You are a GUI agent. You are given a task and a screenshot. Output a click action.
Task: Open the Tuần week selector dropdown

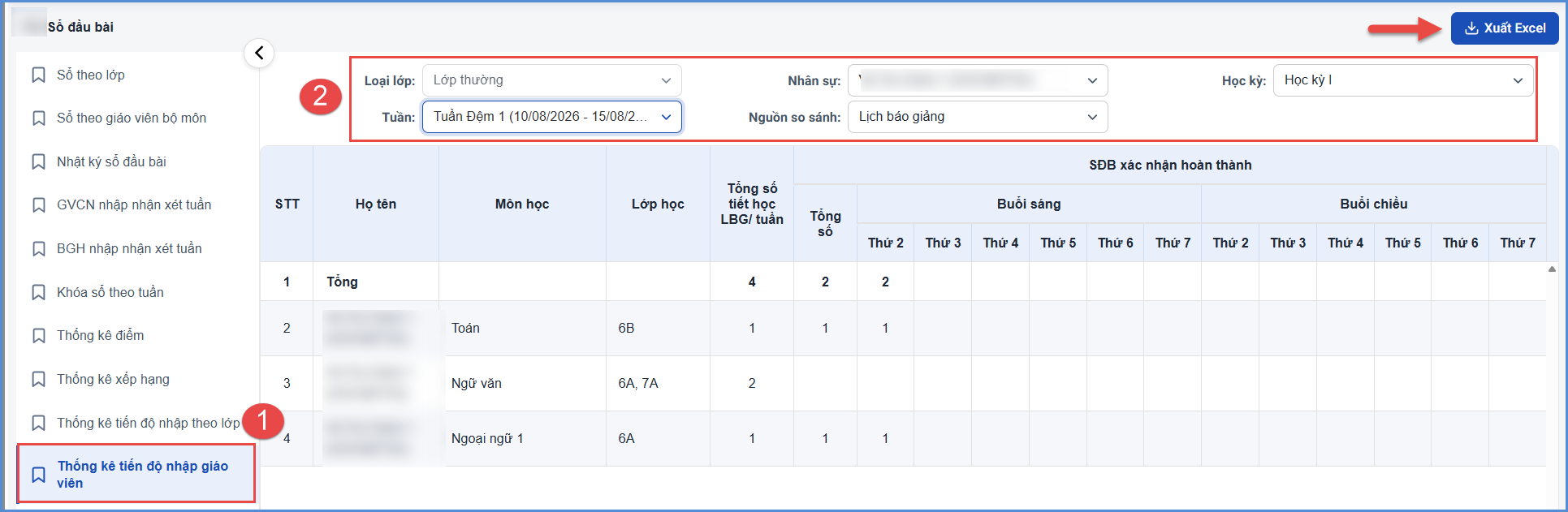(552, 117)
